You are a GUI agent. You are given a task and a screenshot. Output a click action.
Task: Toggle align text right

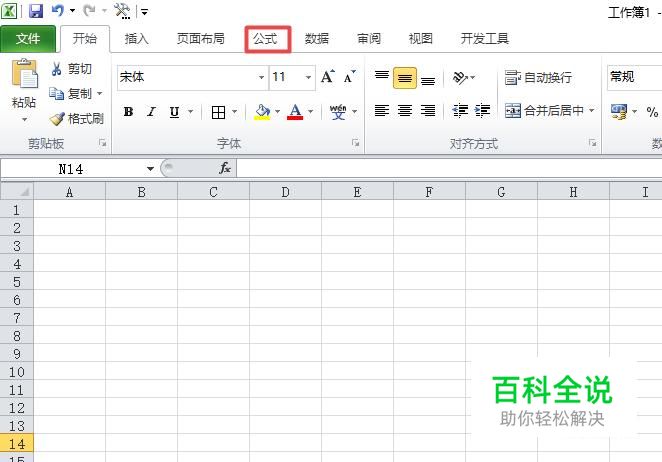[x=428, y=111]
